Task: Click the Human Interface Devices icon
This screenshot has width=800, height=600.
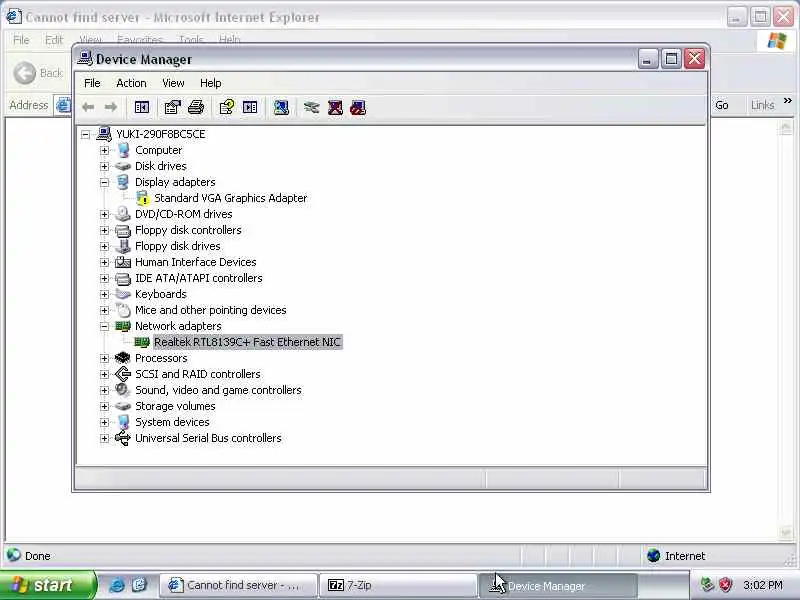Action: click(123, 262)
